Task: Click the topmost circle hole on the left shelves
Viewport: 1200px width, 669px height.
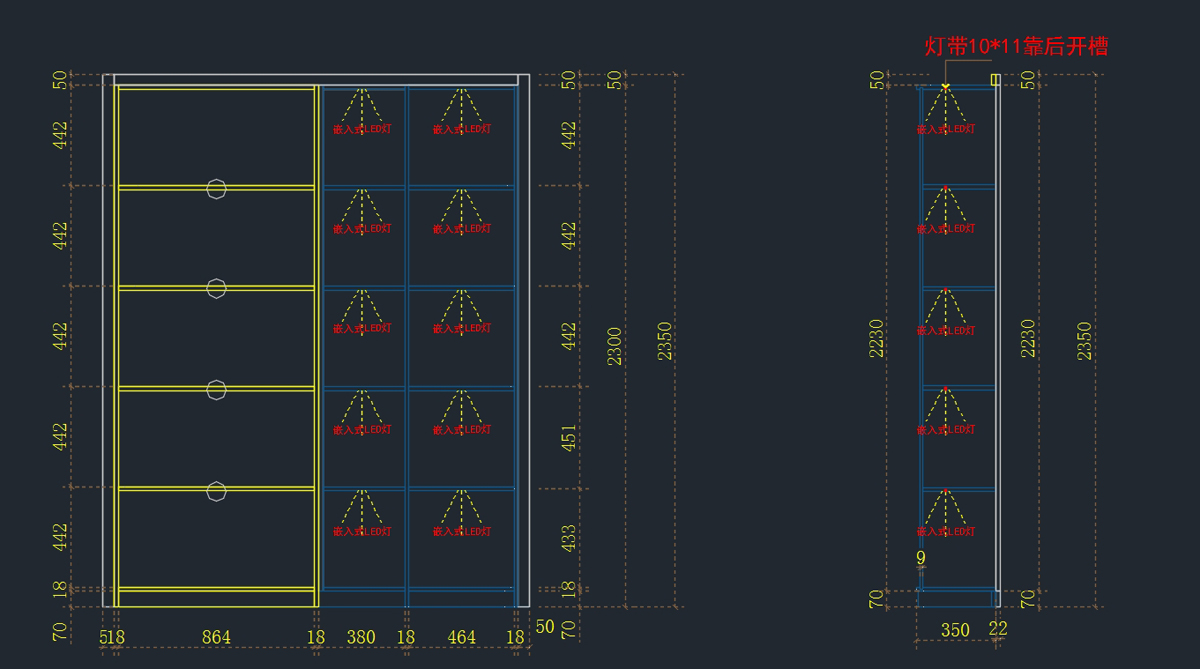Action: (217, 188)
